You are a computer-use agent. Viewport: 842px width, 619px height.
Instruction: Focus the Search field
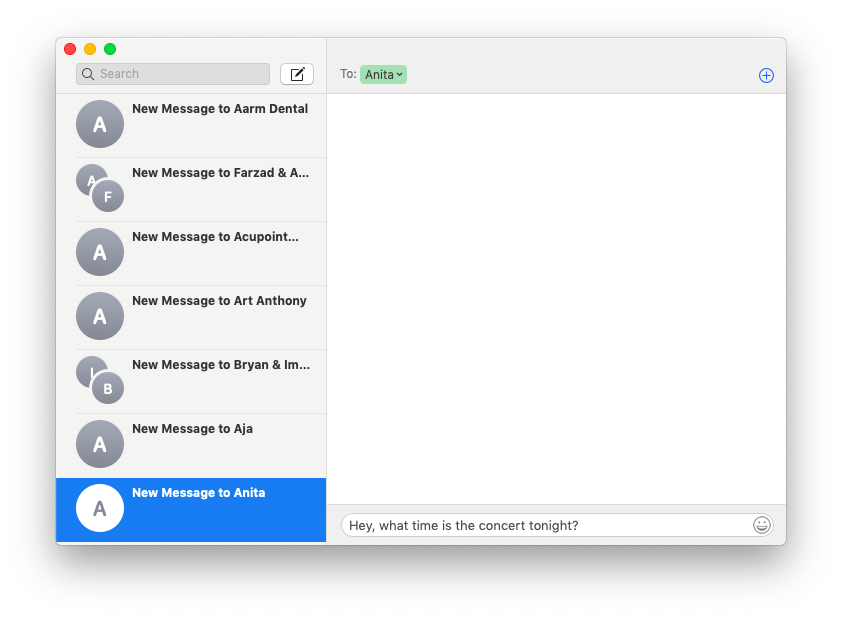pos(173,74)
